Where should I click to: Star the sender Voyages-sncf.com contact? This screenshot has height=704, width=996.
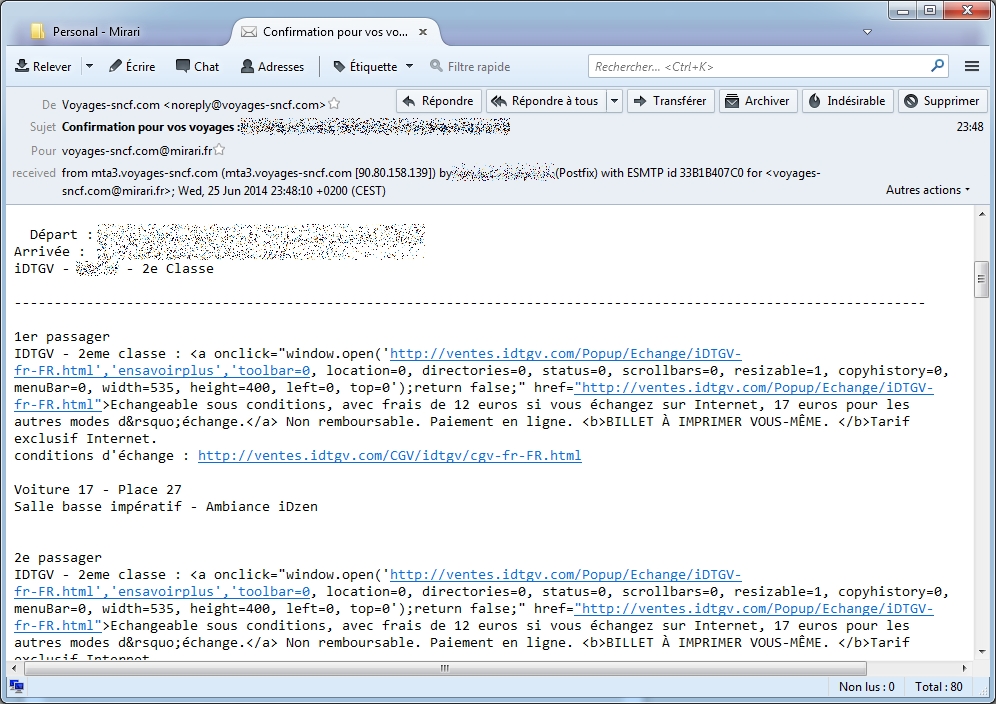(x=334, y=104)
